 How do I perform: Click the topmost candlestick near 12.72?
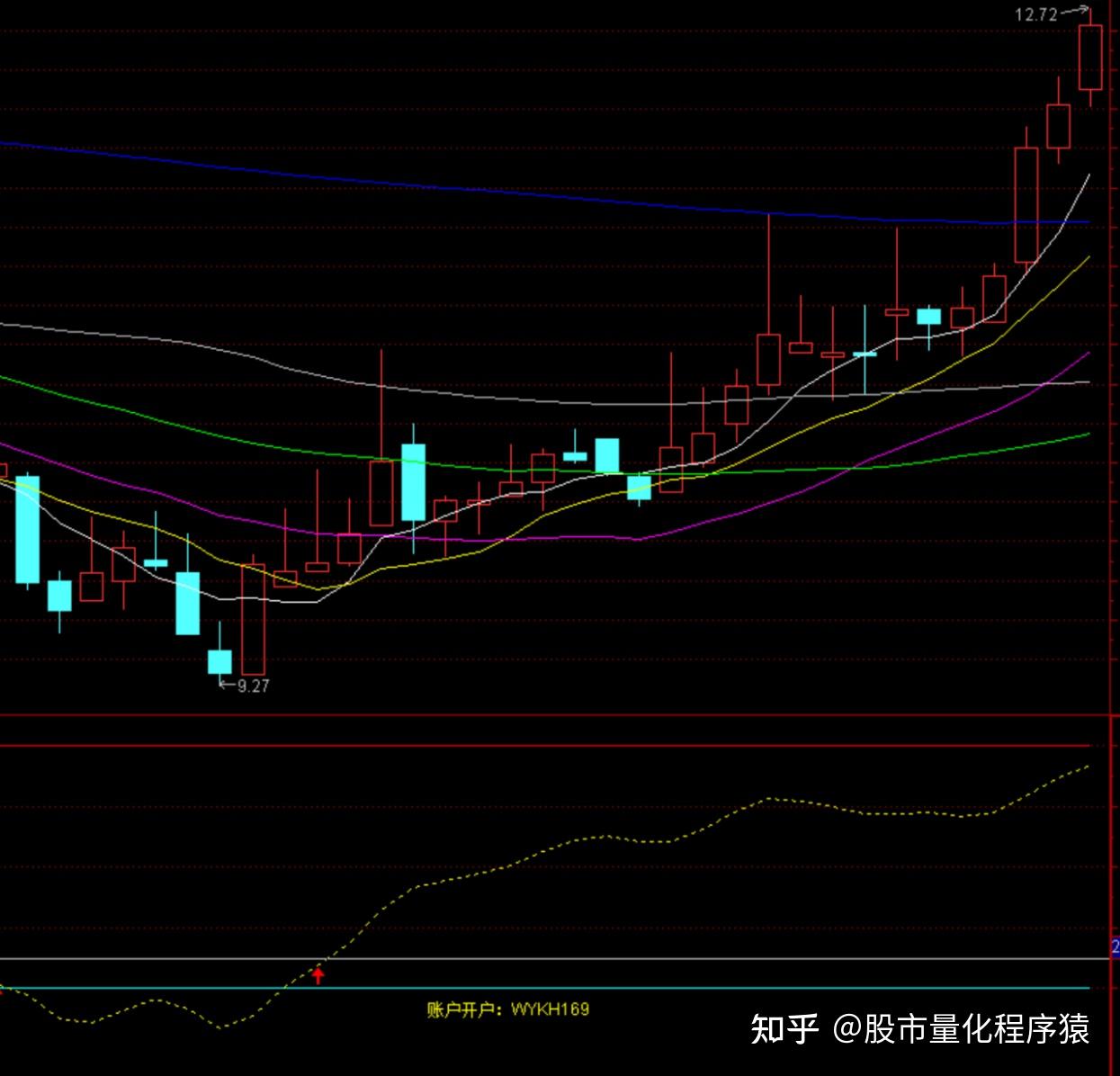click(1090, 57)
